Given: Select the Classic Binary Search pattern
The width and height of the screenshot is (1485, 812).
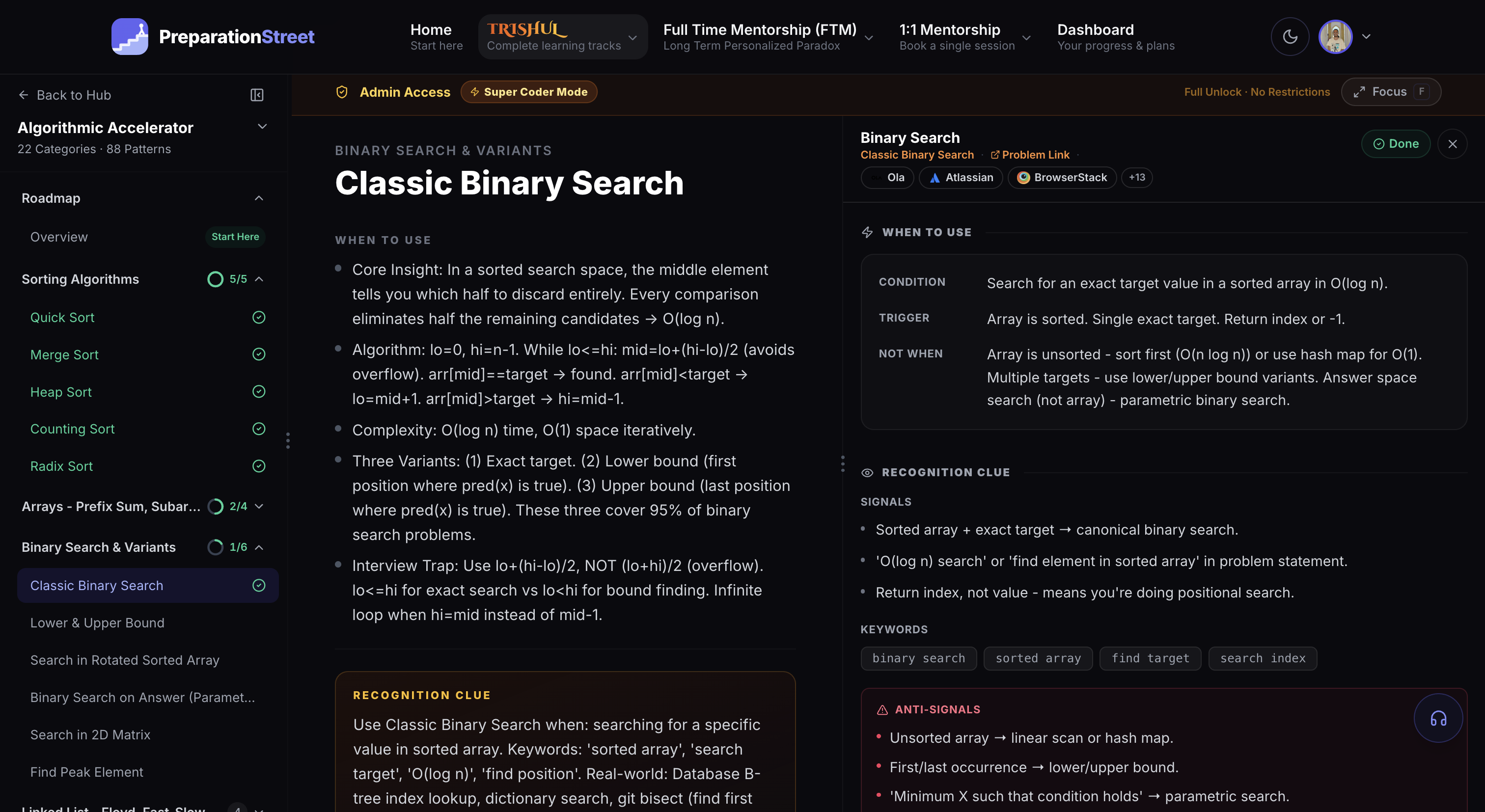Looking at the screenshot, I should pos(148,586).
